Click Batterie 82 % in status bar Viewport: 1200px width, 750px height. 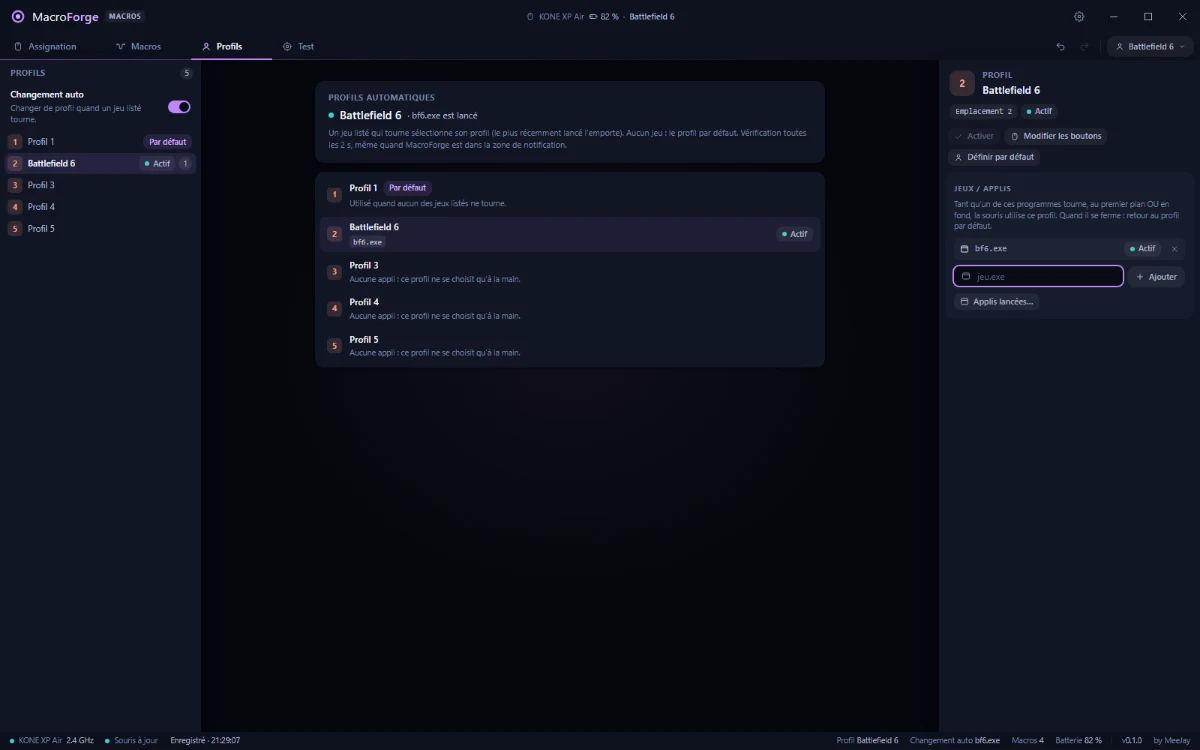tap(1078, 740)
